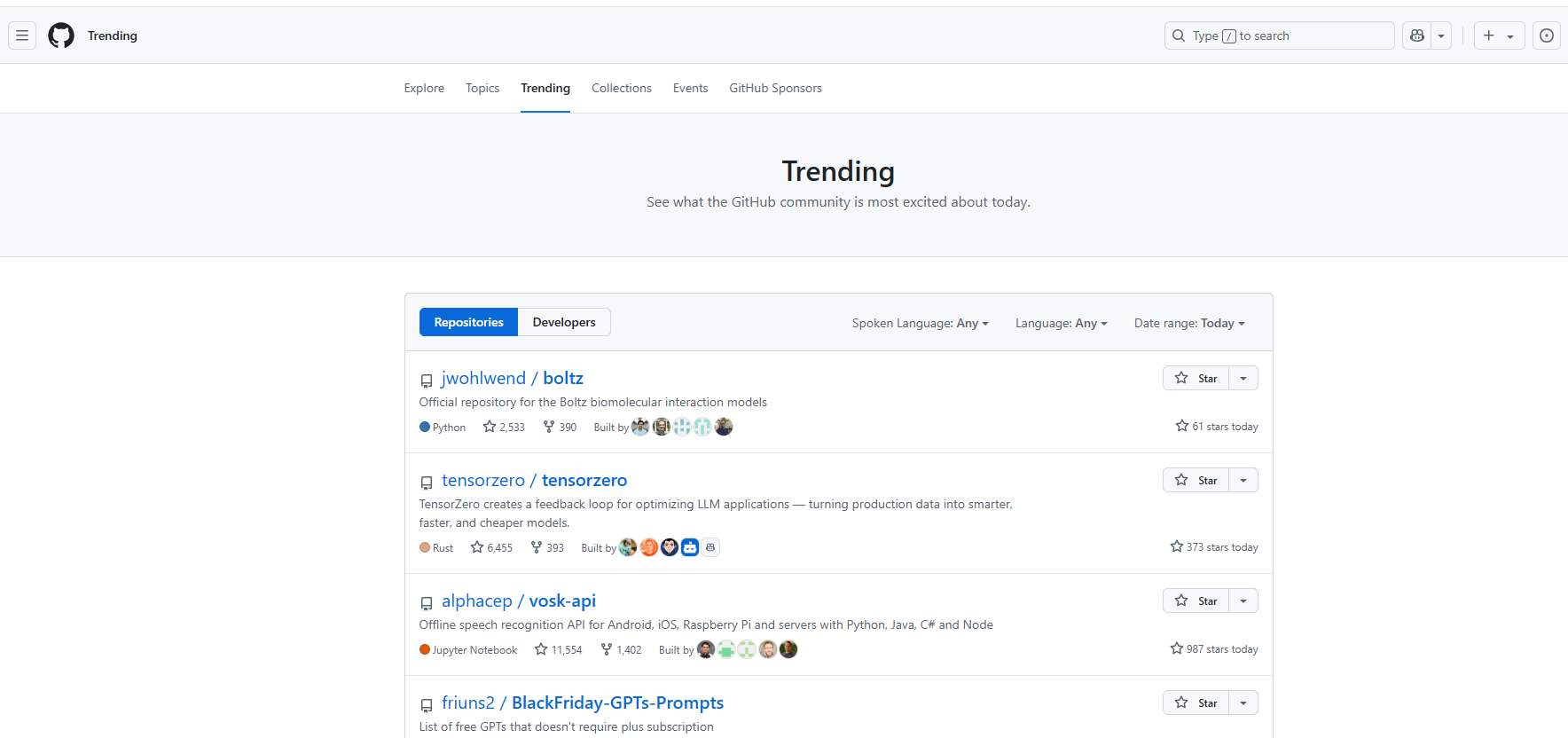View vosk-api forks count 1,402
Image resolution: width=1568 pixels, height=738 pixels.
point(621,649)
